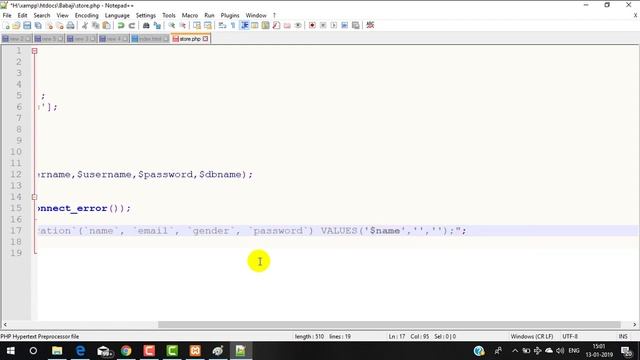Click the Windows (CR LF) status bar entry
Image resolution: width=640 pixels, height=360 pixels.
531,336
